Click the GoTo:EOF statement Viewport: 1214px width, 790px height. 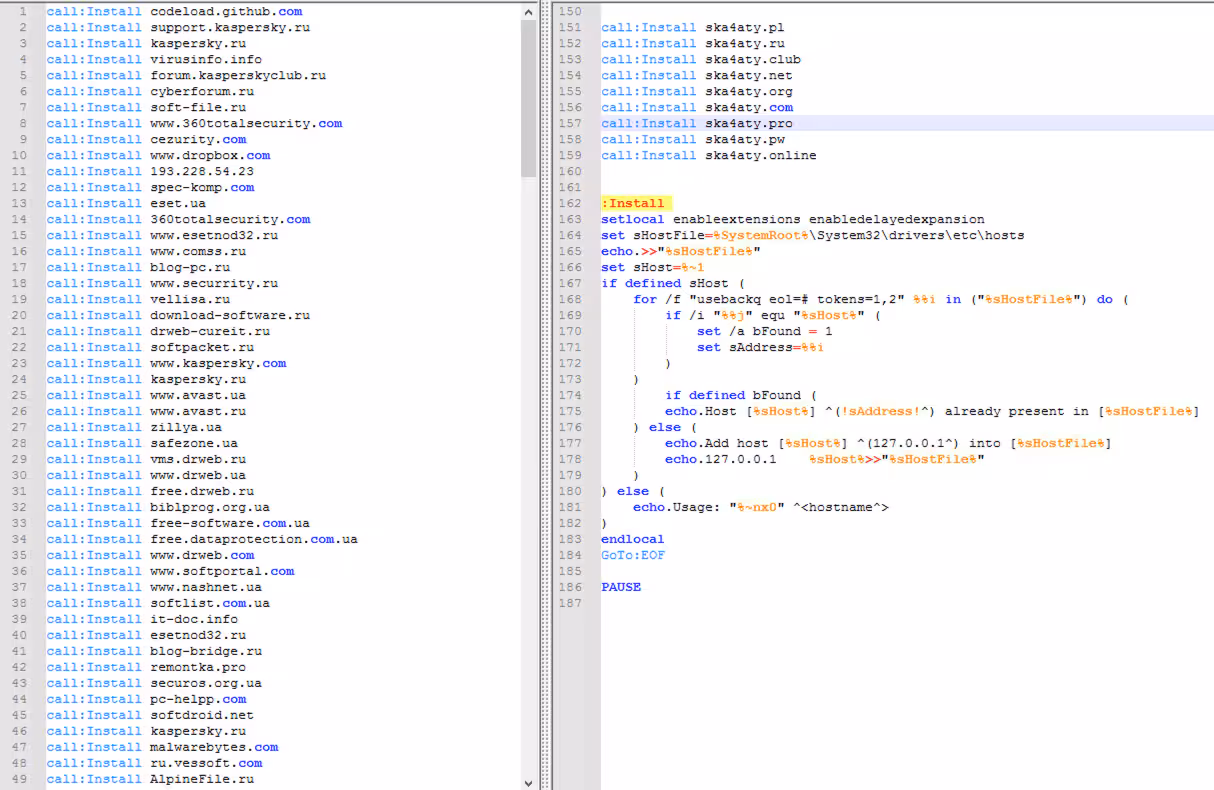(633, 555)
